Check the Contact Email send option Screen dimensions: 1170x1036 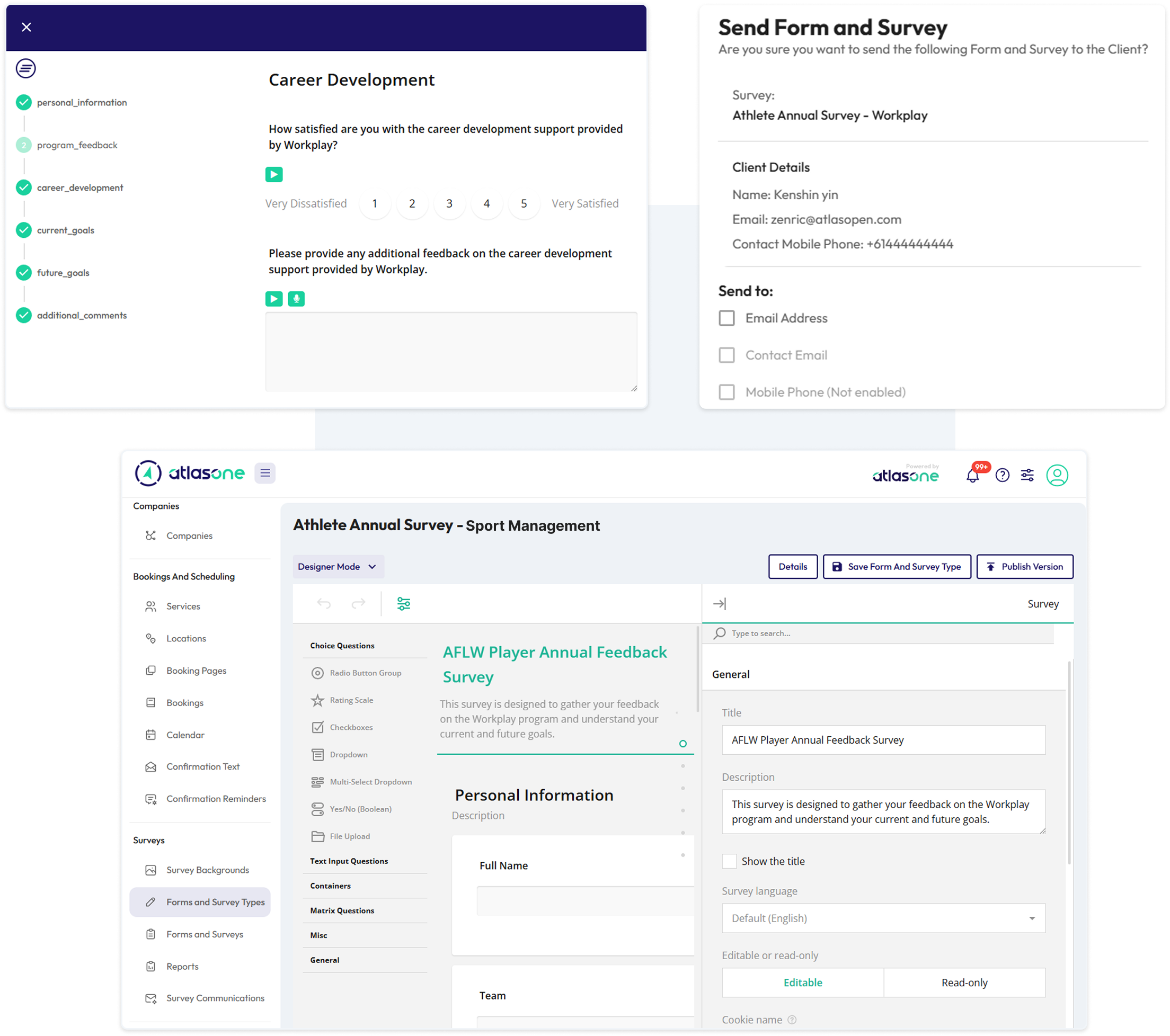[726, 355]
